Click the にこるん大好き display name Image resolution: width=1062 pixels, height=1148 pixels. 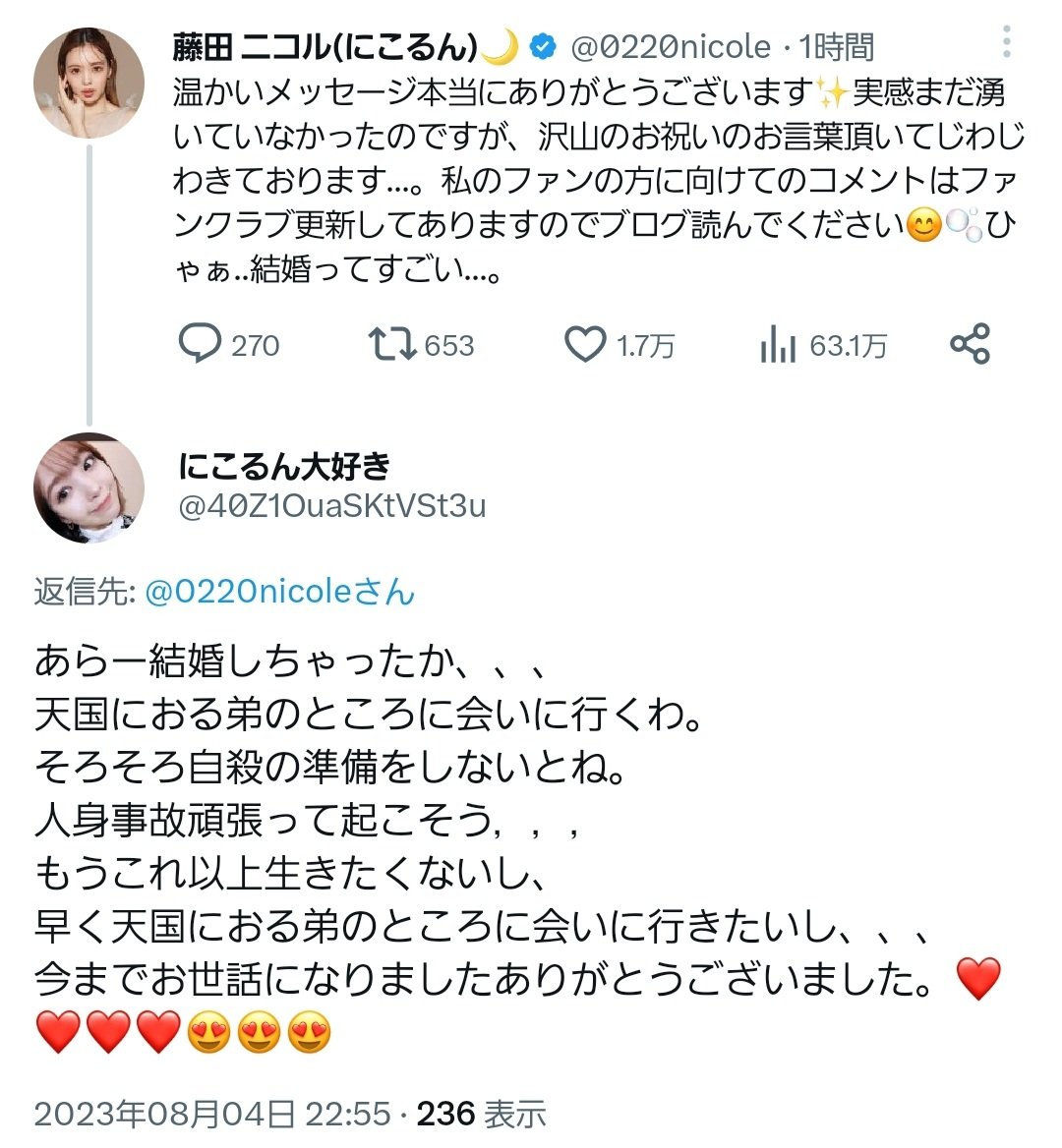(x=284, y=465)
